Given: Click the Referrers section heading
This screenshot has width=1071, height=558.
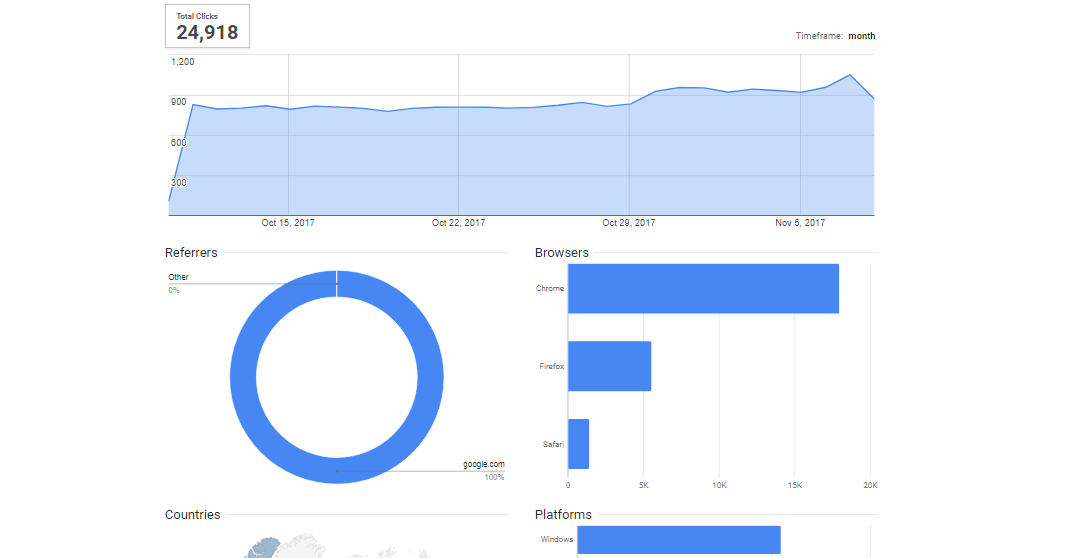Looking at the screenshot, I should (191, 253).
